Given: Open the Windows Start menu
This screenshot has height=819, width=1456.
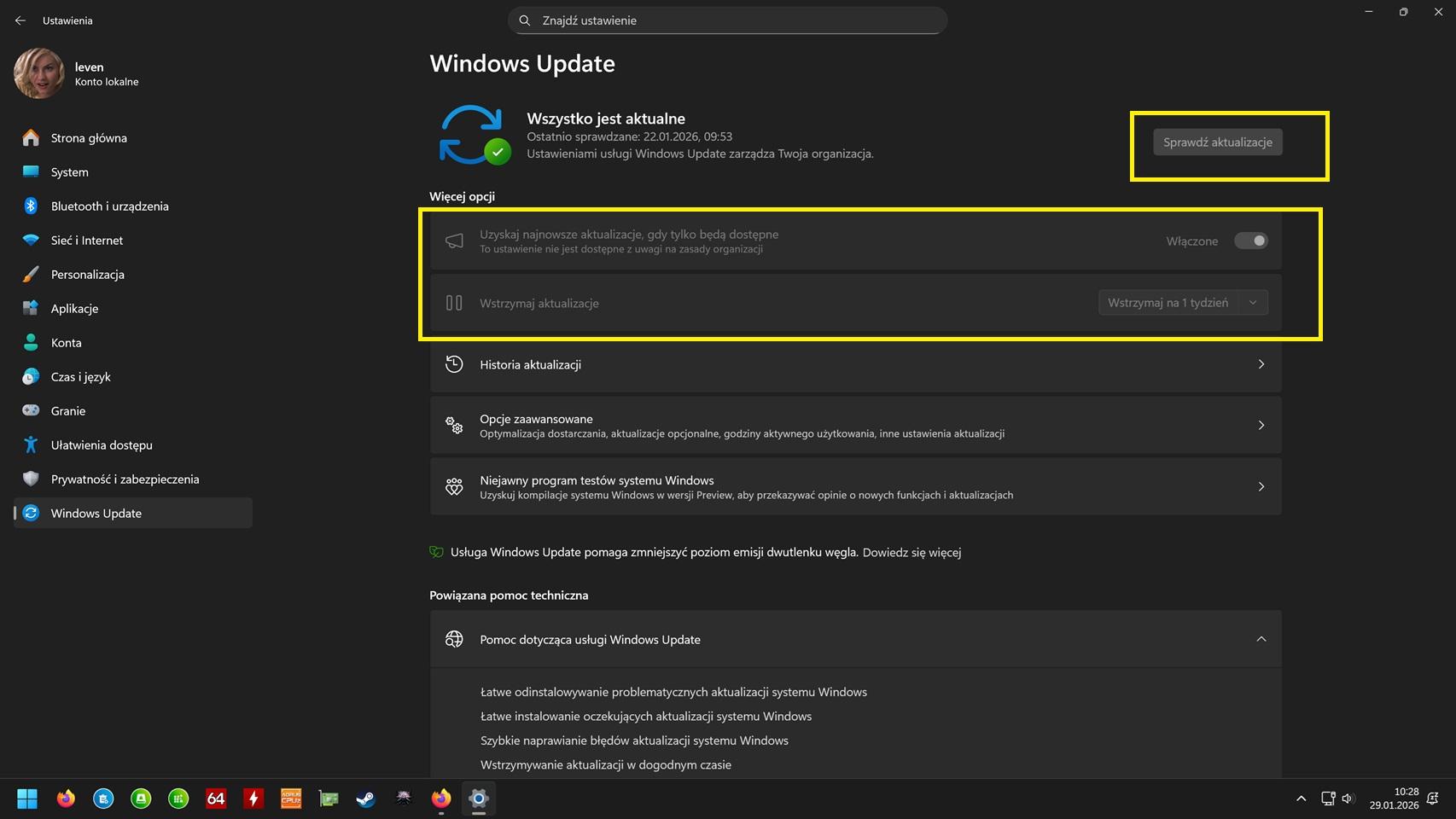Looking at the screenshot, I should click(x=27, y=799).
